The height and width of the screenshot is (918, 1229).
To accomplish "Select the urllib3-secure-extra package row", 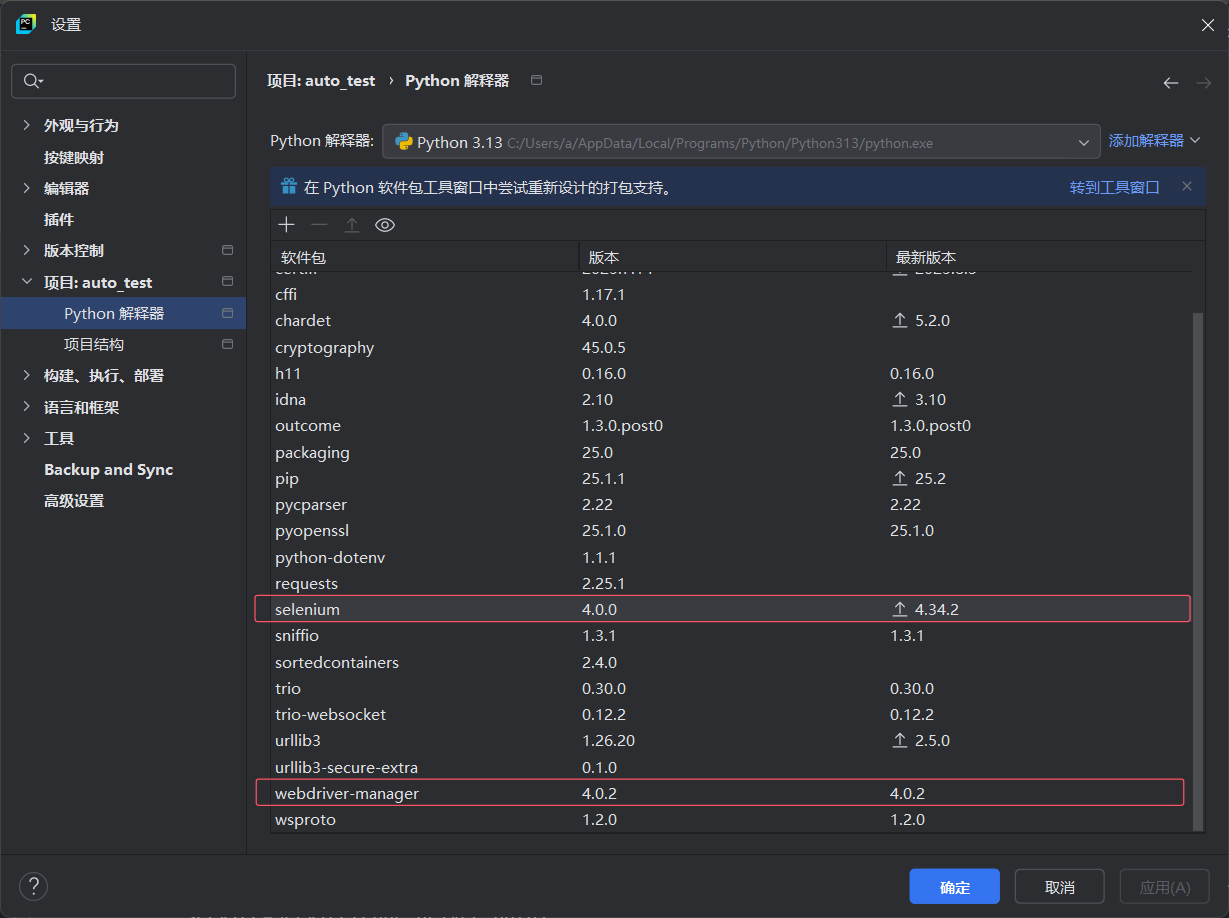I will coord(731,767).
